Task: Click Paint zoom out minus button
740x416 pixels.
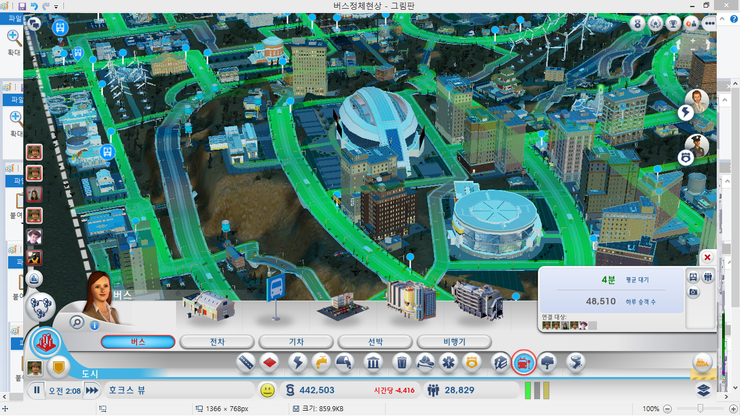Action: click(667, 408)
